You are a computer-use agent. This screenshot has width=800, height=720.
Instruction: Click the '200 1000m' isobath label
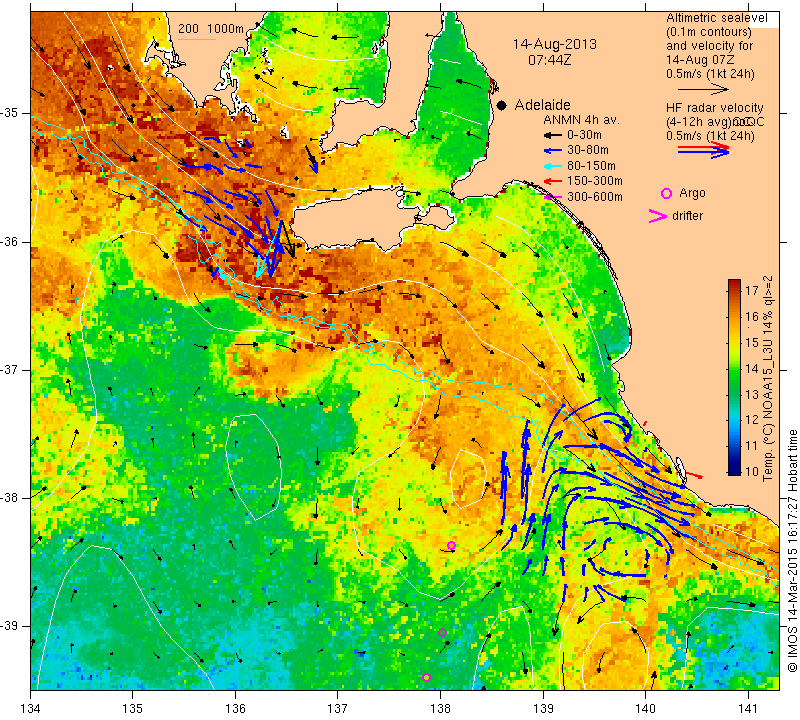point(211,29)
